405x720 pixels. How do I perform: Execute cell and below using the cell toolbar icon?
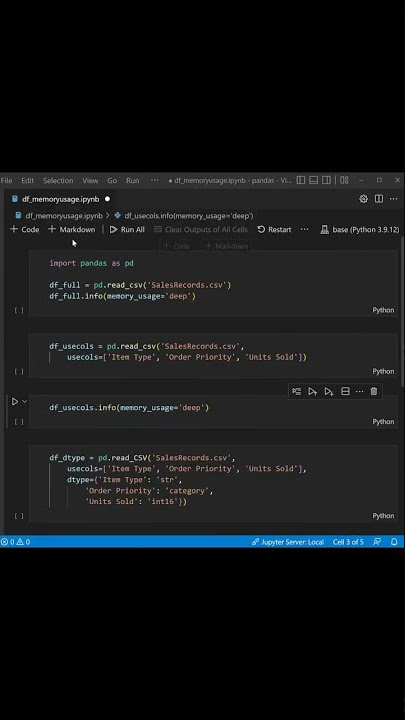pos(329,391)
